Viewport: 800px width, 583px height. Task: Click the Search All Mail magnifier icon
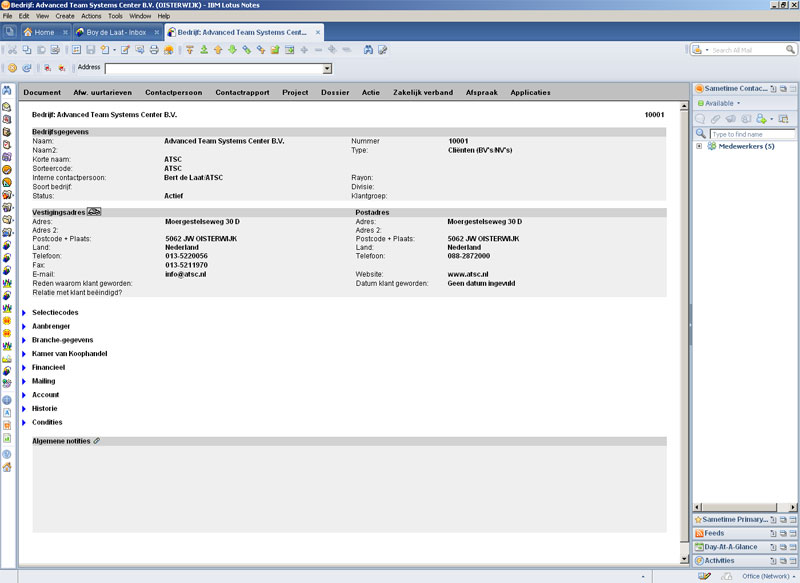pos(790,49)
